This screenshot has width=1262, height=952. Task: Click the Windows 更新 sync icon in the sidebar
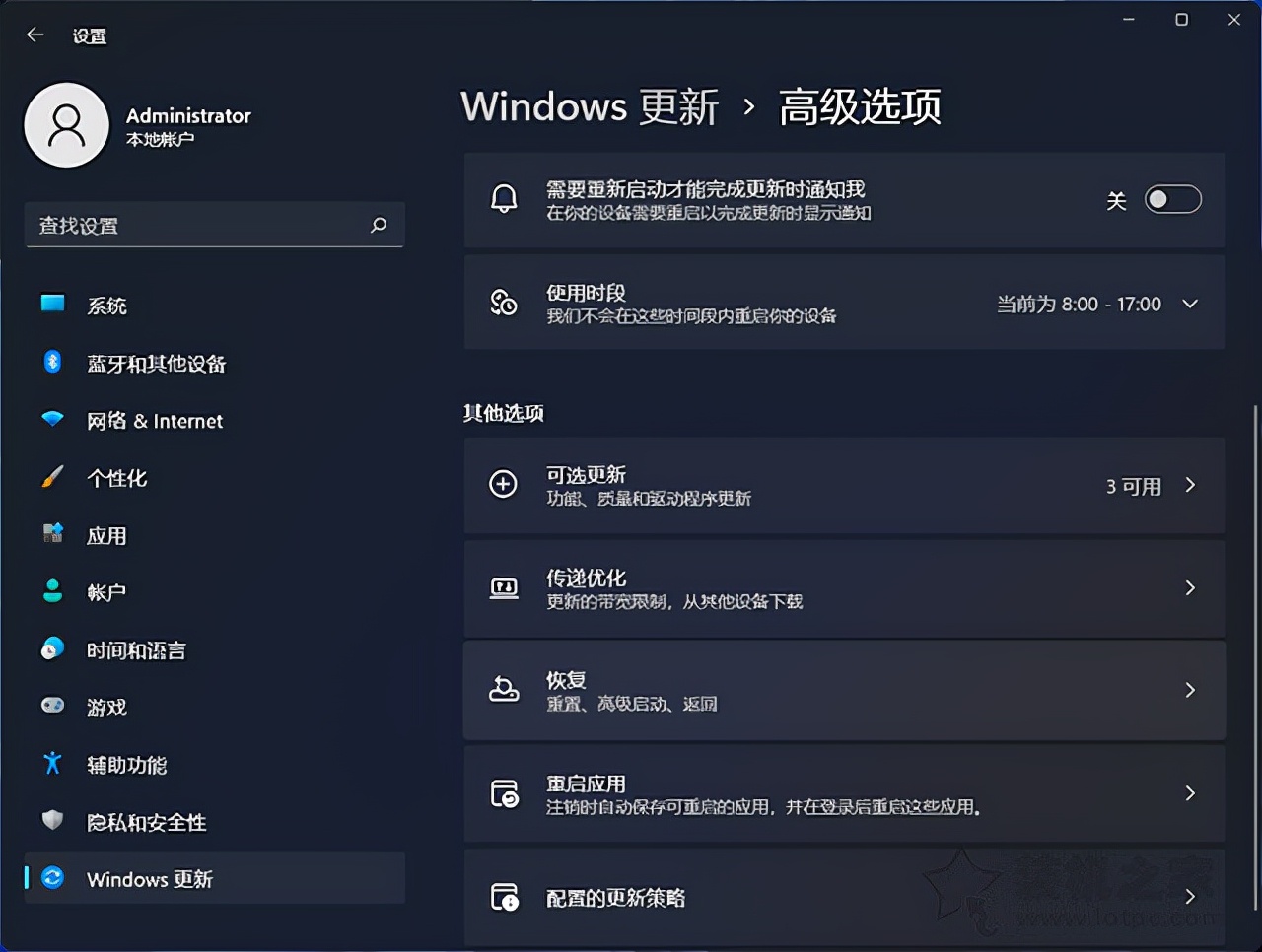[x=52, y=877]
